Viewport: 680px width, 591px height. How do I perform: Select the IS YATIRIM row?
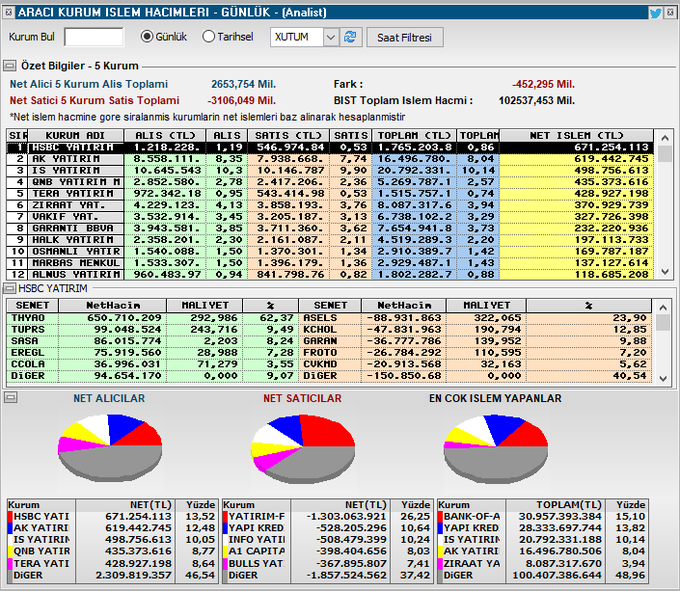tap(330, 170)
